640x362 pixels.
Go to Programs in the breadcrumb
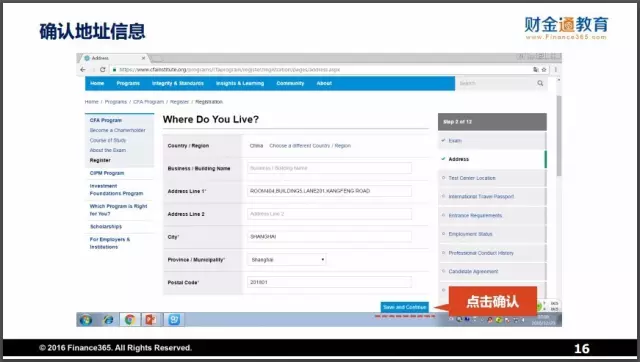pyautogui.click(x=116, y=102)
